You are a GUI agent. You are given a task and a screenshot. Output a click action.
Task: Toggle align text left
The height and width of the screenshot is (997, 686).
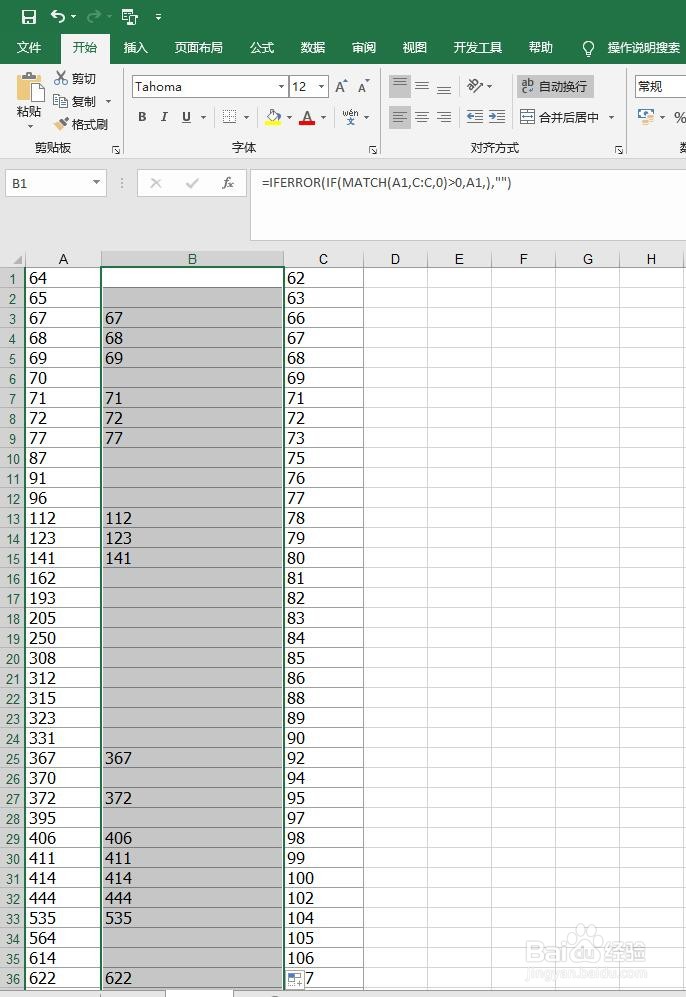click(400, 117)
